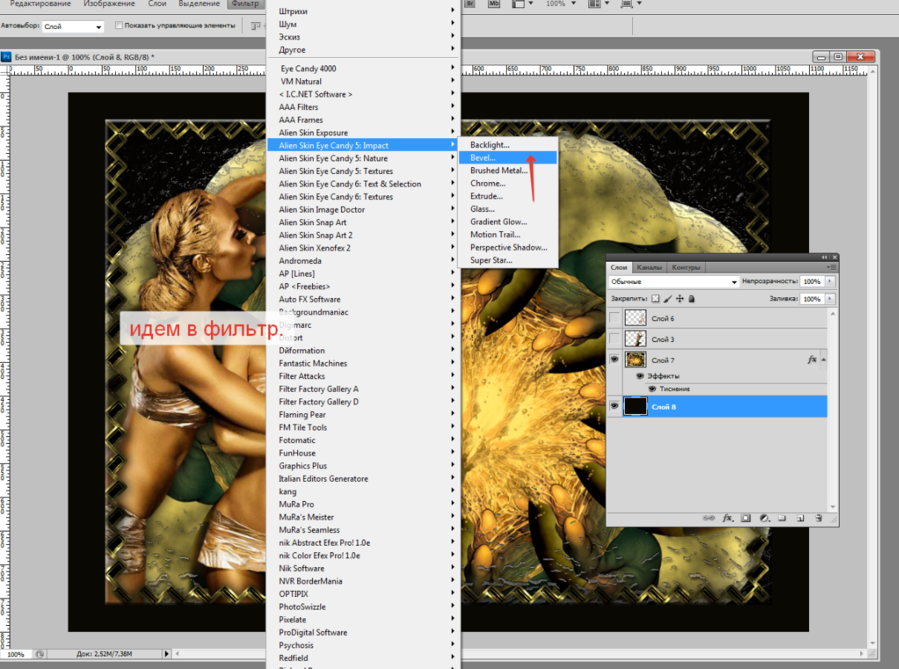
Task: Click the fx badge on Слой 7
Action: 812,359
